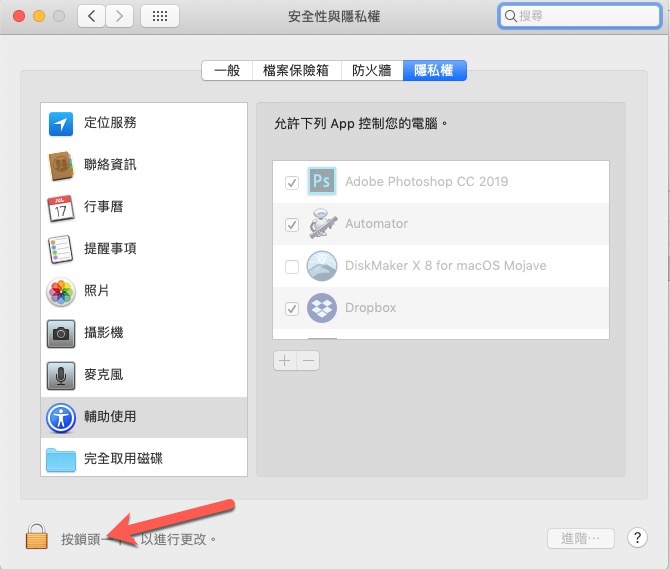670x569 pixels.
Task: Click the Automator robot icon
Action: tap(323, 223)
